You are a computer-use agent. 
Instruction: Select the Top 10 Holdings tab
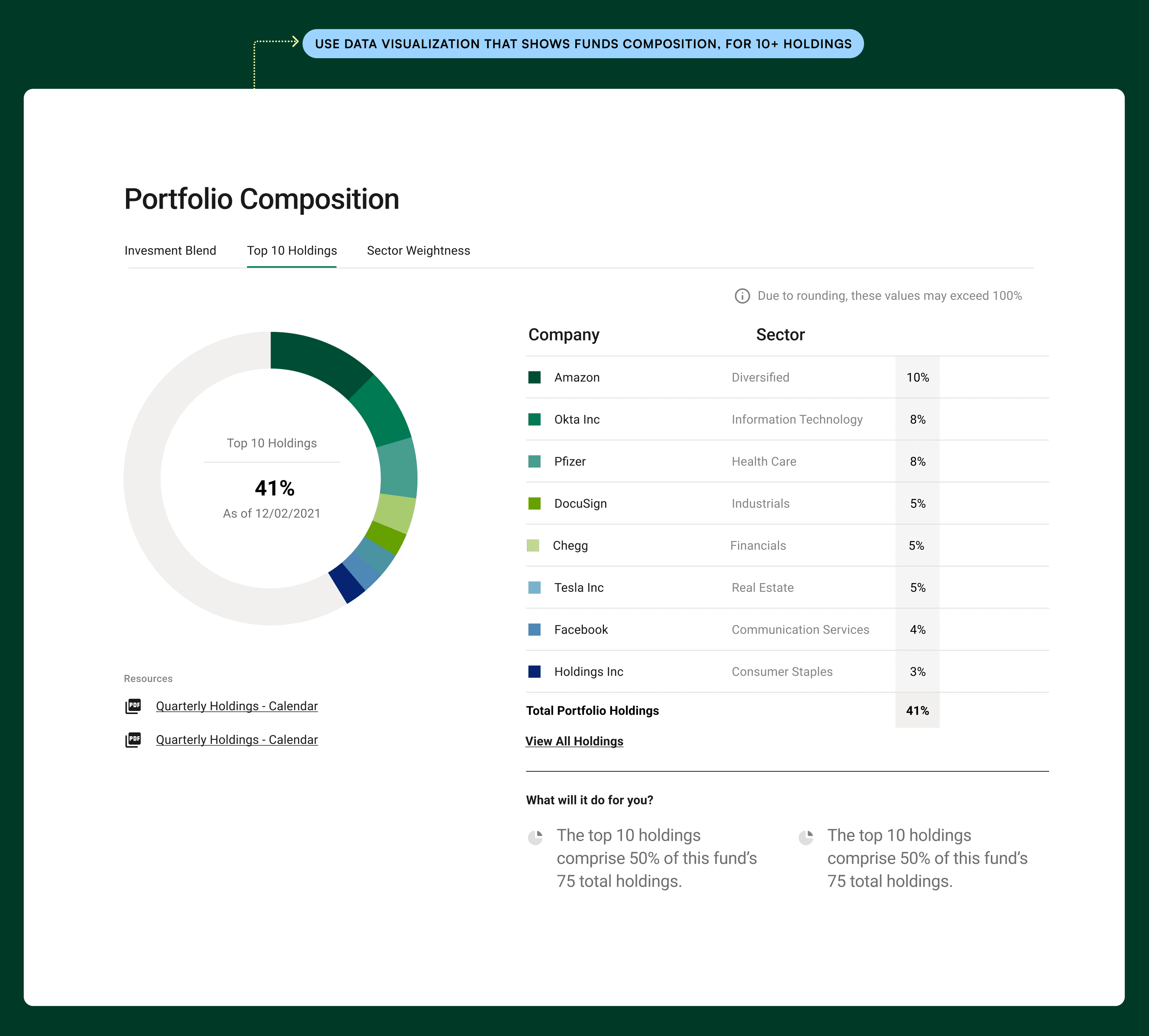coord(291,250)
